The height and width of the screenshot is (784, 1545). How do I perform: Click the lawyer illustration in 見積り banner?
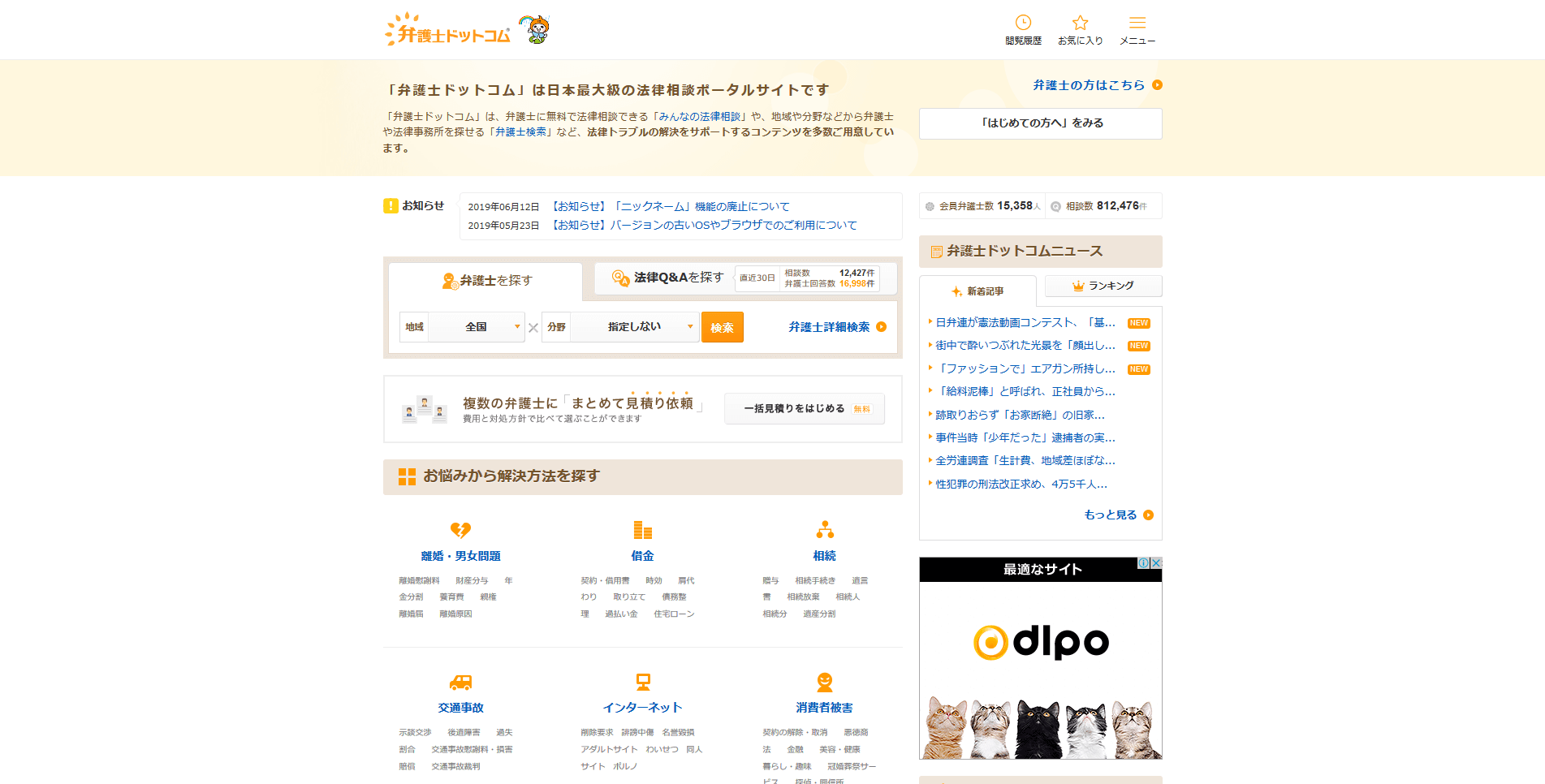pyautogui.click(x=425, y=409)
